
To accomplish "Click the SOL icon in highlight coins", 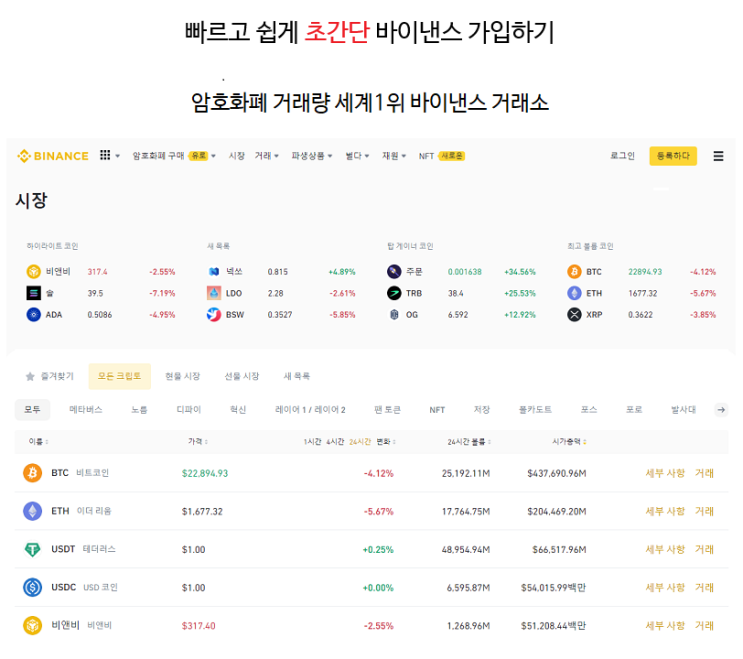I will point(33,293).
